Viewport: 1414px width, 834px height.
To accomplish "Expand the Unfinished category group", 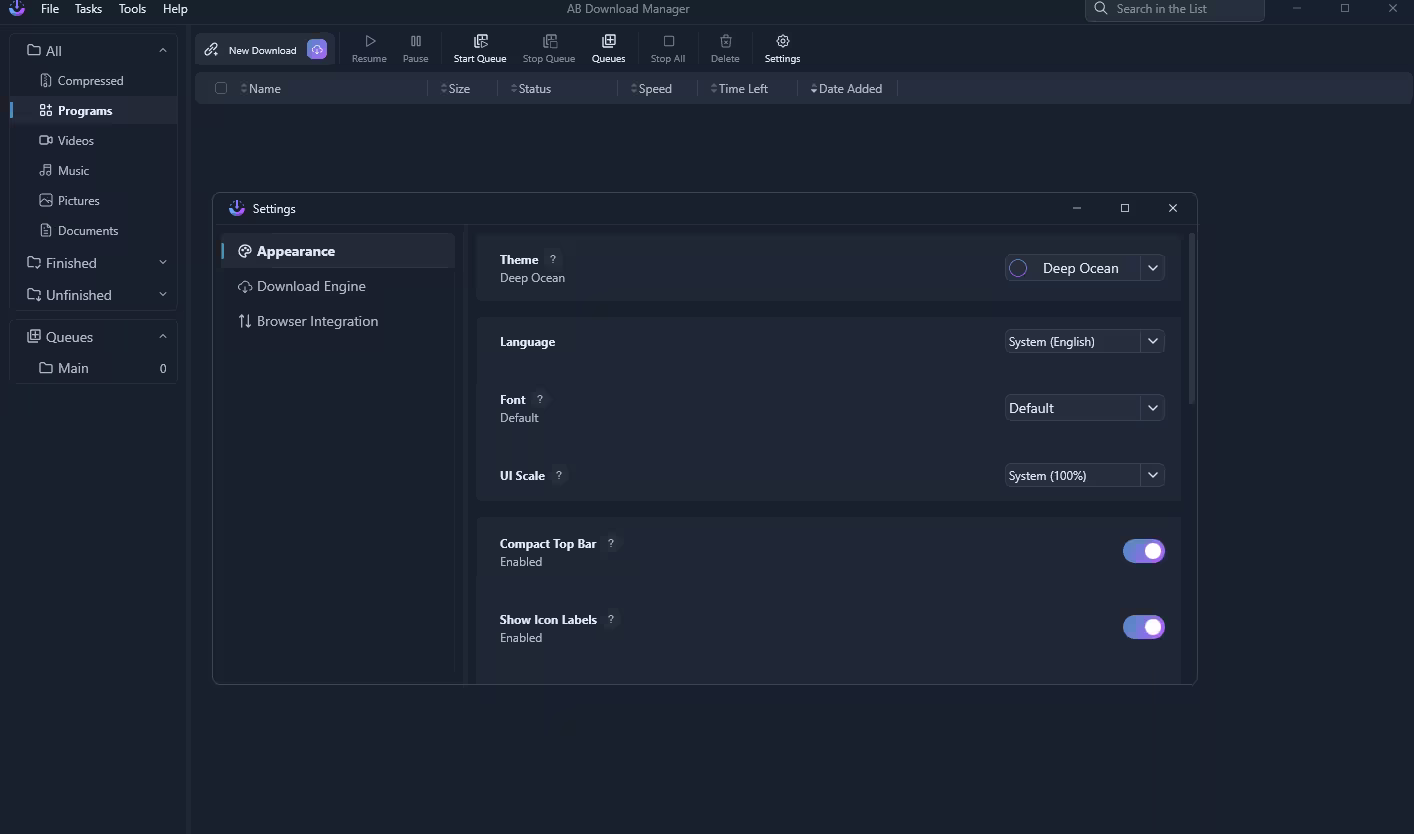I will click(x=163, y=295).
